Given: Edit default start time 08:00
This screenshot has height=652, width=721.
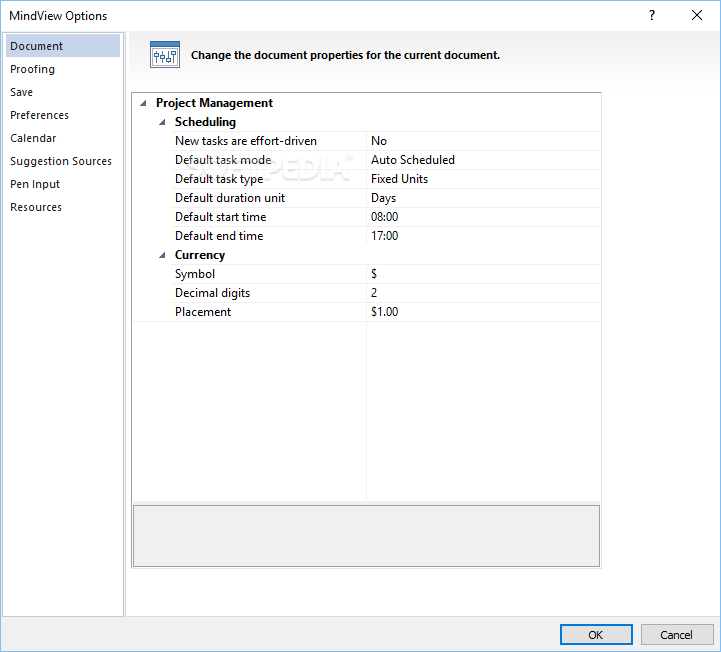Looking at the screenshot, I should coord(483,217).
